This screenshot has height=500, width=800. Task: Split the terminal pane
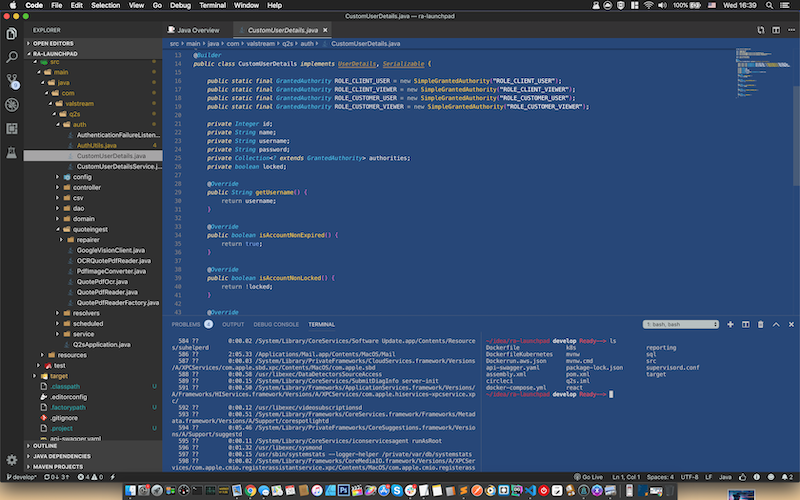(x=746, y=324)
